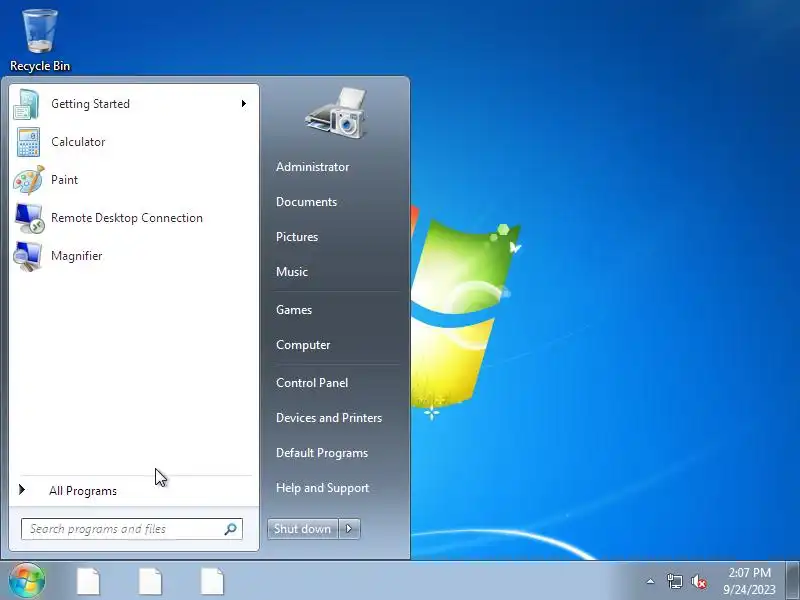Show hidden tray icons arrow
This screenshot has height=600, width=800.
coord(651,581)
